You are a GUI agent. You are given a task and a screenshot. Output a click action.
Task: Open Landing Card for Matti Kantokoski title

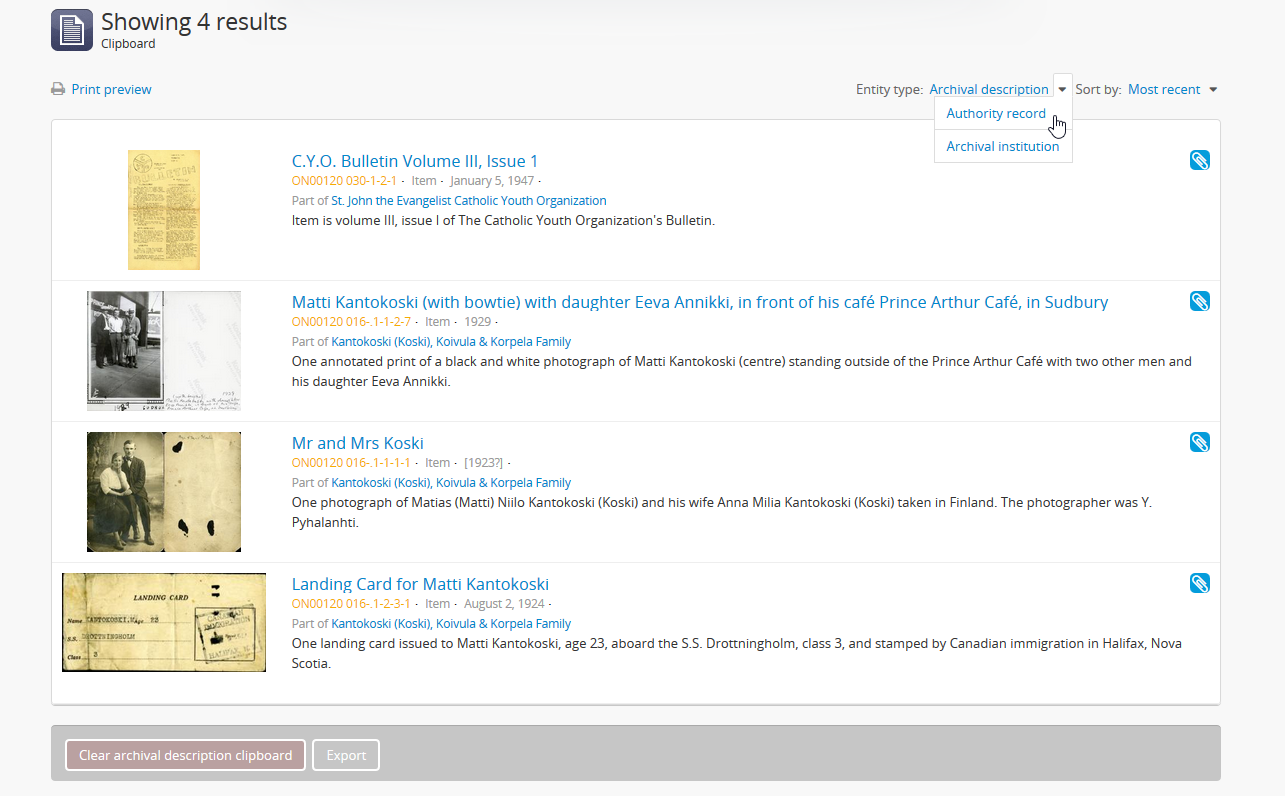coord(420,584)
